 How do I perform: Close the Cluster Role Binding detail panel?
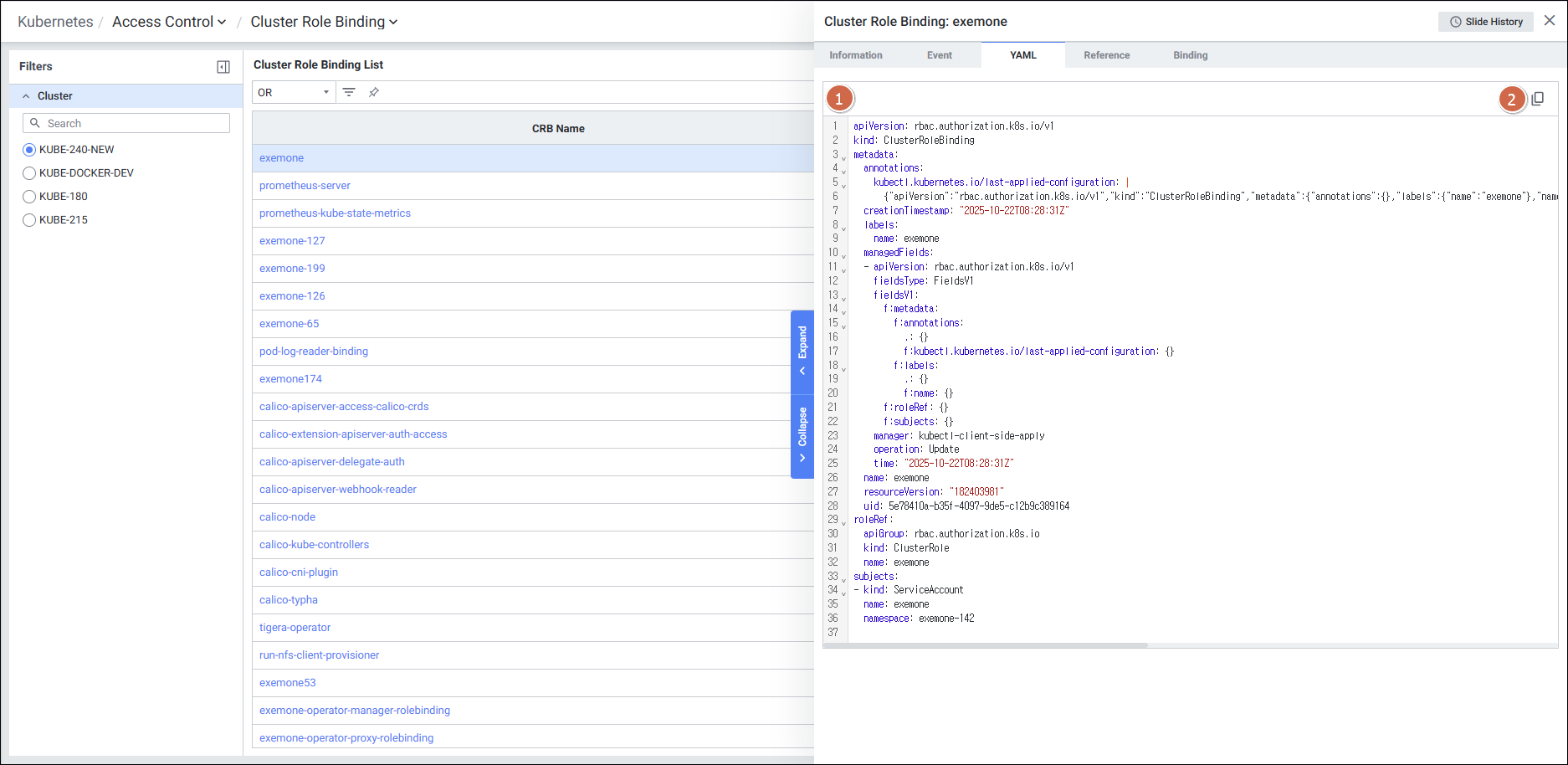coord(1550,21)
